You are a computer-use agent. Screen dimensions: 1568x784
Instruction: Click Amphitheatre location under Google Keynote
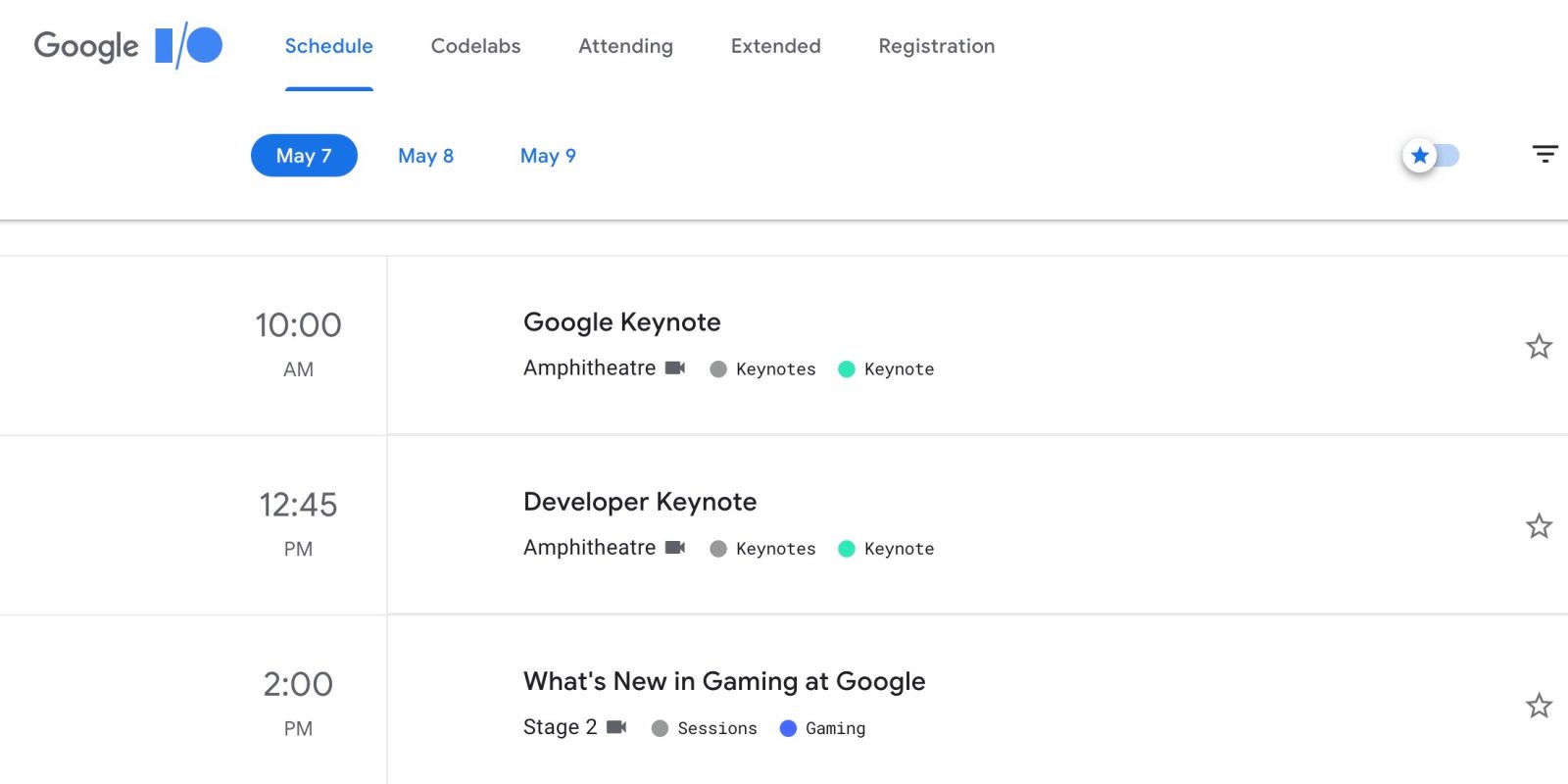point(589,367)
